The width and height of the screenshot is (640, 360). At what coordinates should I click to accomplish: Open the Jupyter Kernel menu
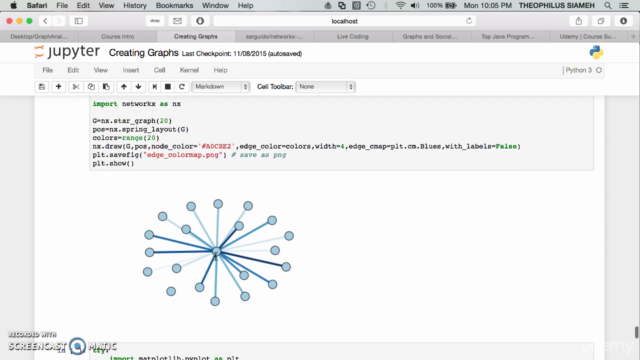(189, 70)
